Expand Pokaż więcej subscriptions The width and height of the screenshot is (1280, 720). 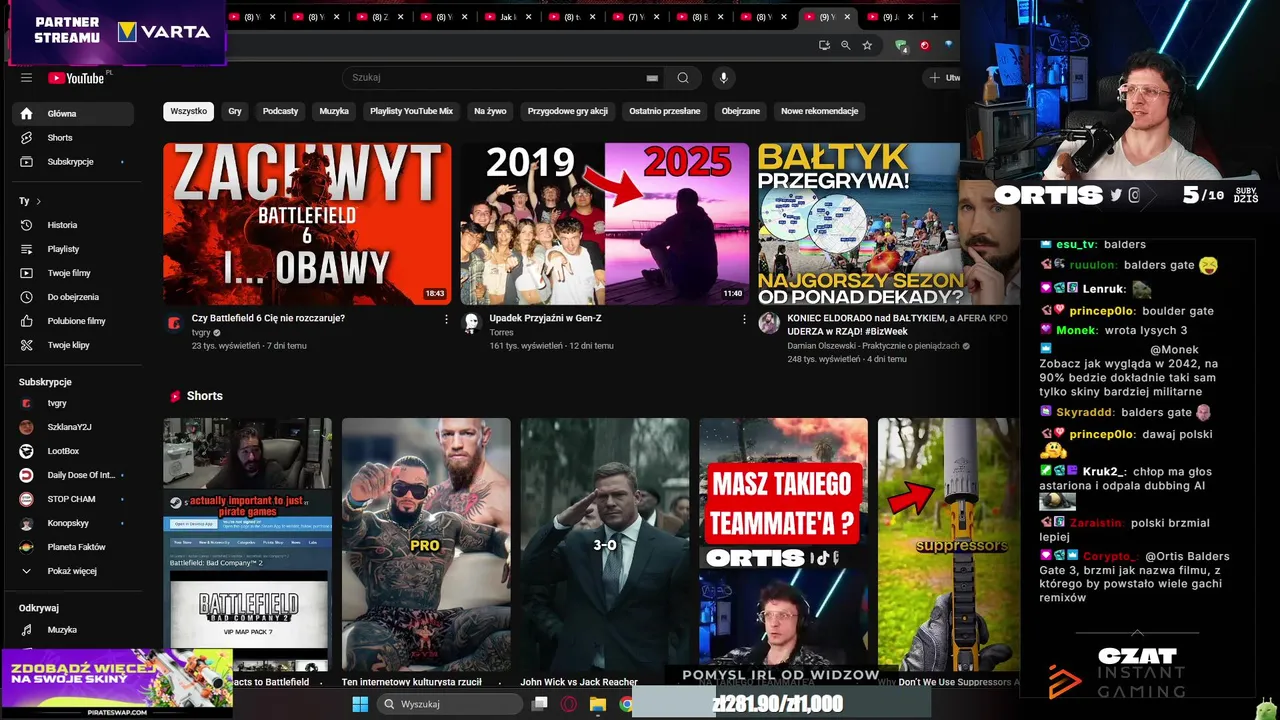click(73, 571)
